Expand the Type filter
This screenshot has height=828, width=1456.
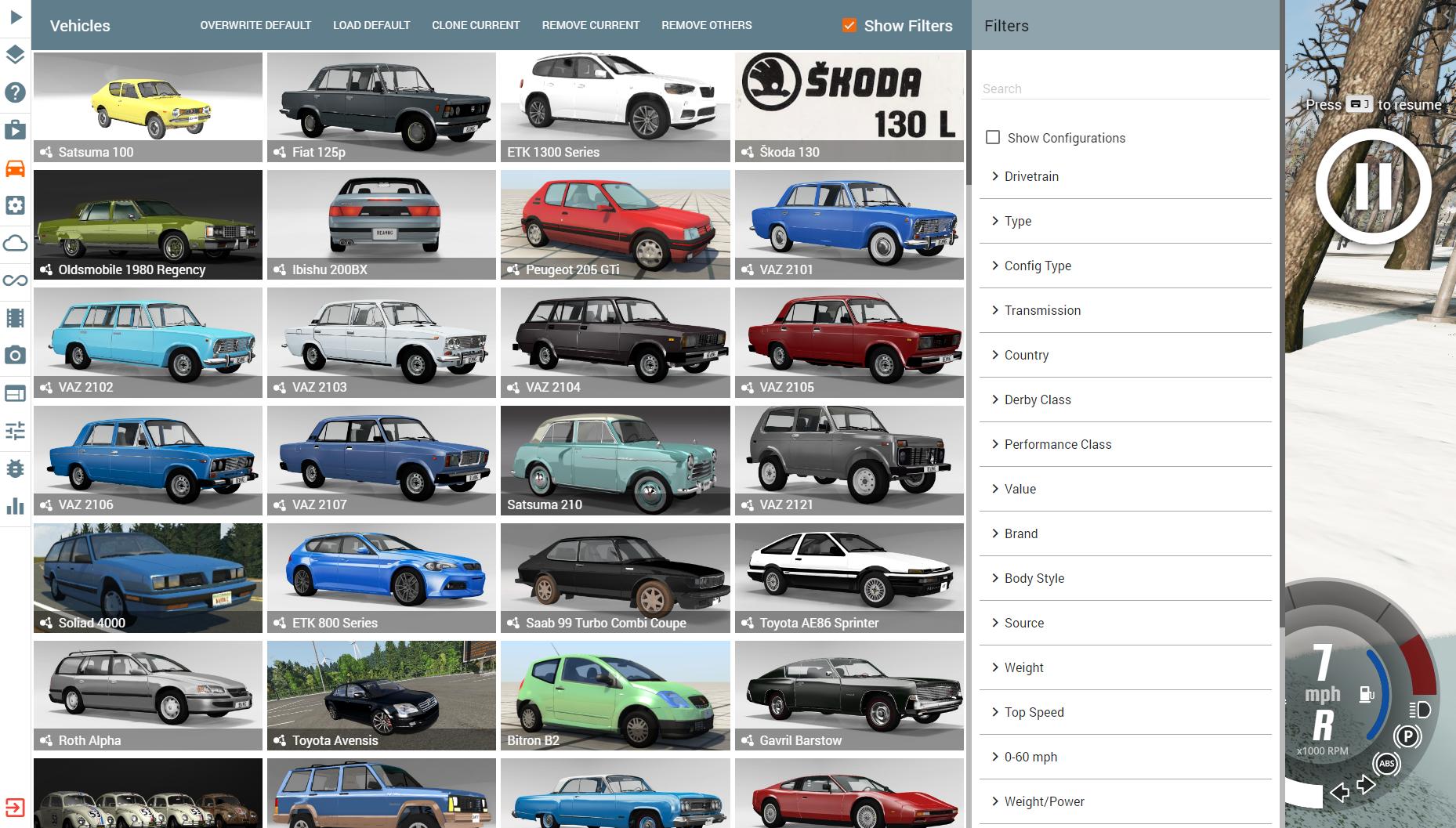(x=1125, y=221)
